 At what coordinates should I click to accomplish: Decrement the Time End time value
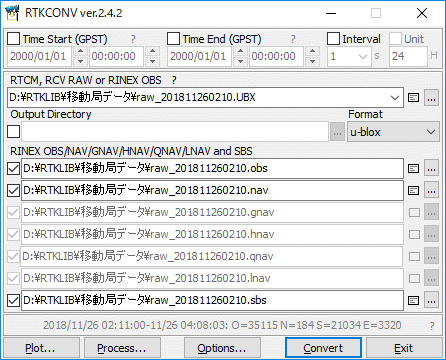pyautogui.click(x=312, y=61)
